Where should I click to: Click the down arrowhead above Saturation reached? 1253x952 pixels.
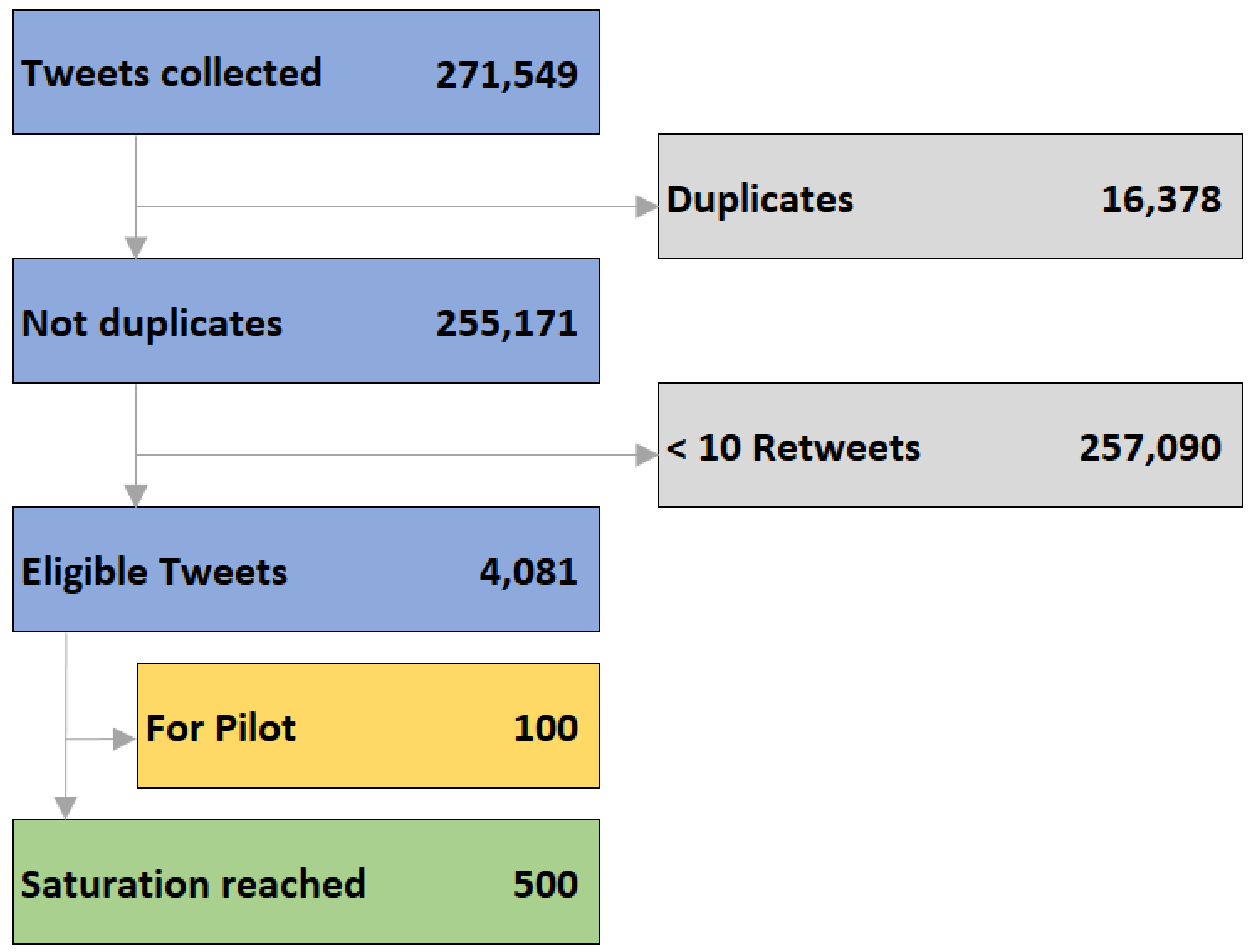coord(66,807)
